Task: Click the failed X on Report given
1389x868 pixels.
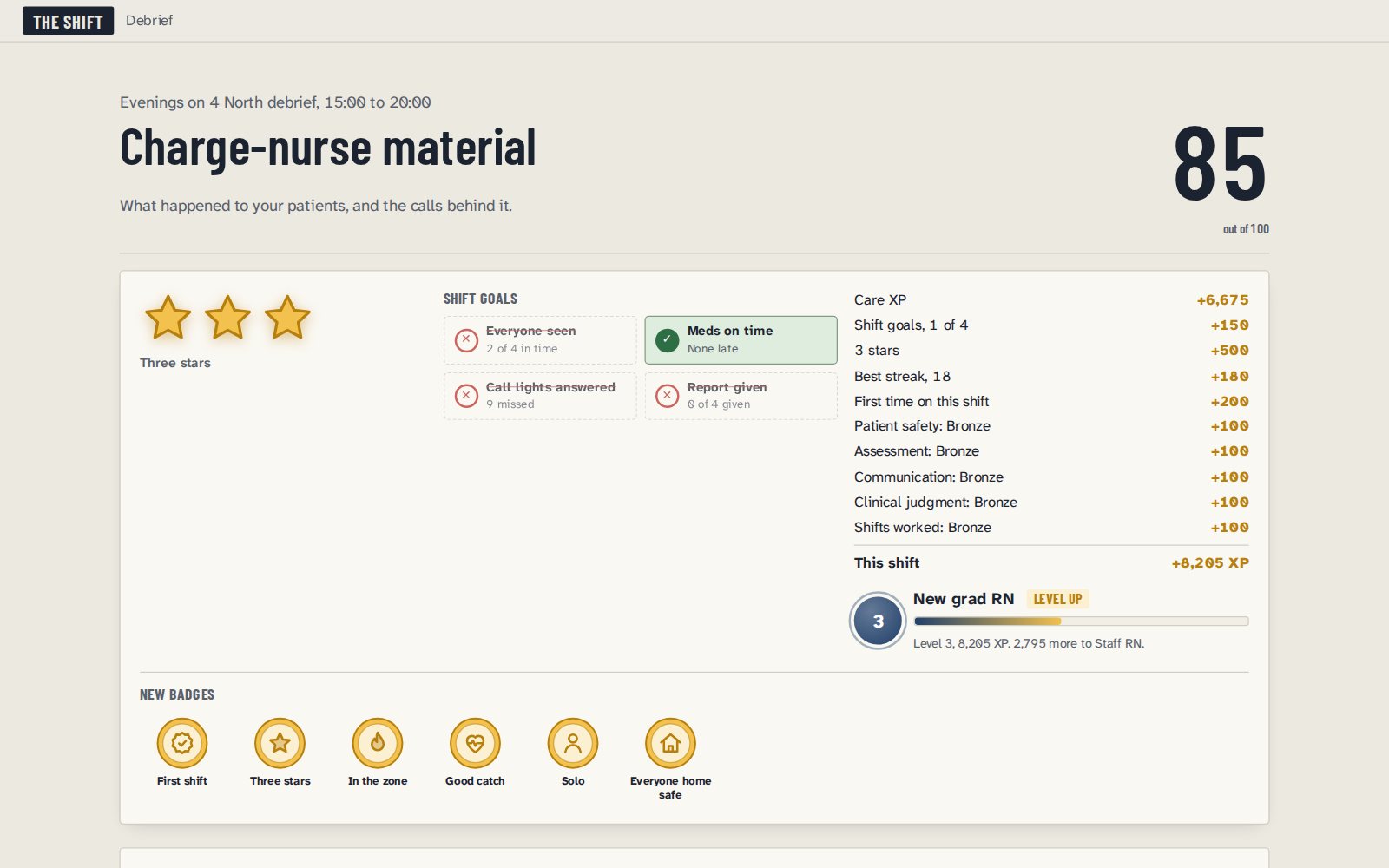Action: click(x=667, y=396)
